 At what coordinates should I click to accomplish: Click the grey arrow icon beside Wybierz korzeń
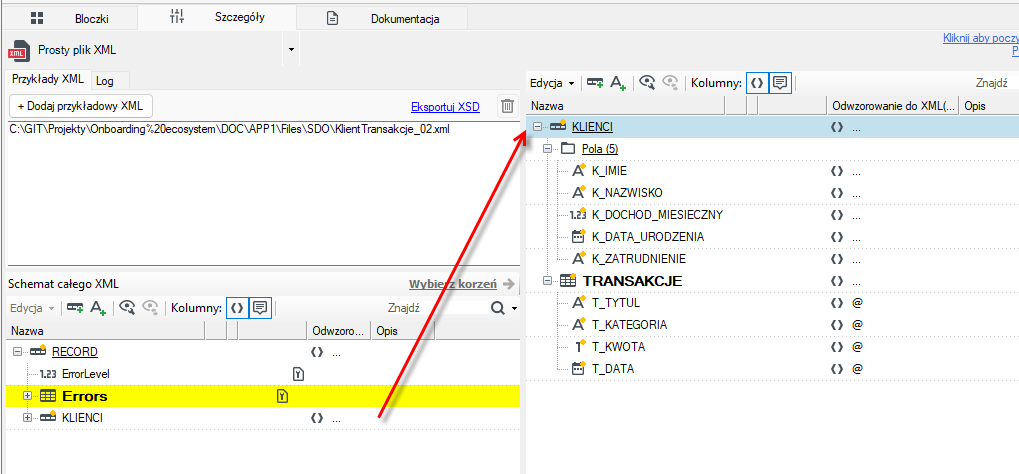coord(509,284)
